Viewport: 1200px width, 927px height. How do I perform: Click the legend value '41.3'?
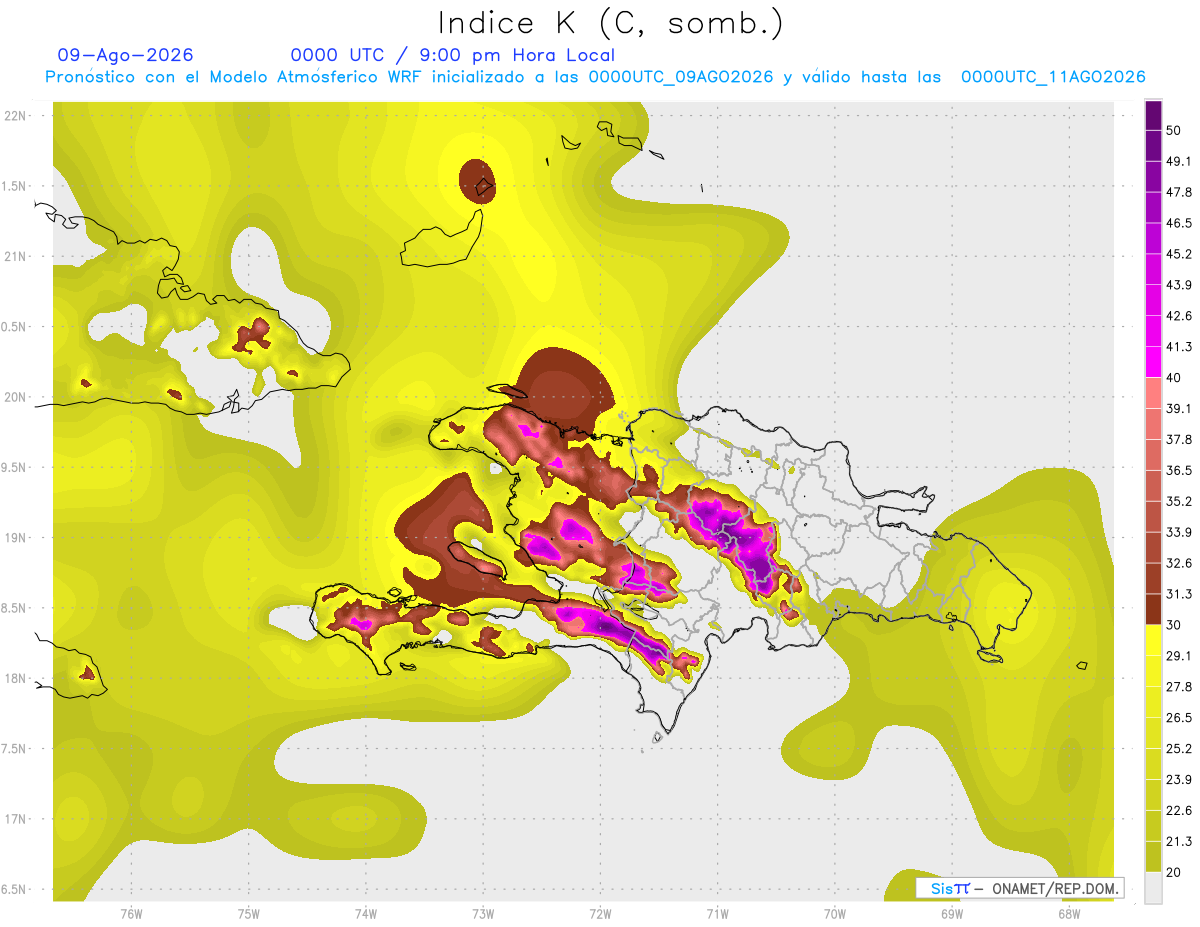[x=1179, y=347]
